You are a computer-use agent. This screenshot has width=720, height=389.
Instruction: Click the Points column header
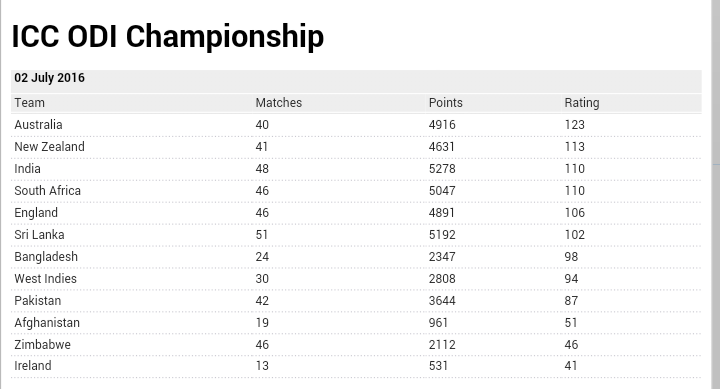[x=445, y=102]
